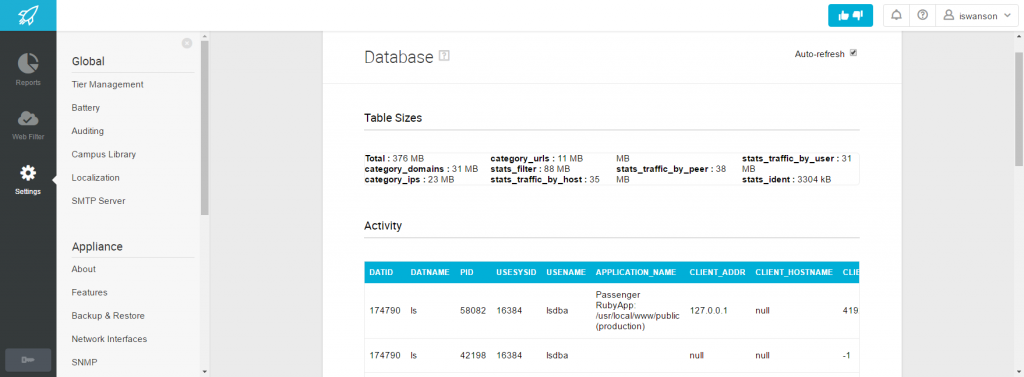1024x377 pixels.
Task: Toggle the Auto-refresh checkbox
Action: click(x=853, y=53)
